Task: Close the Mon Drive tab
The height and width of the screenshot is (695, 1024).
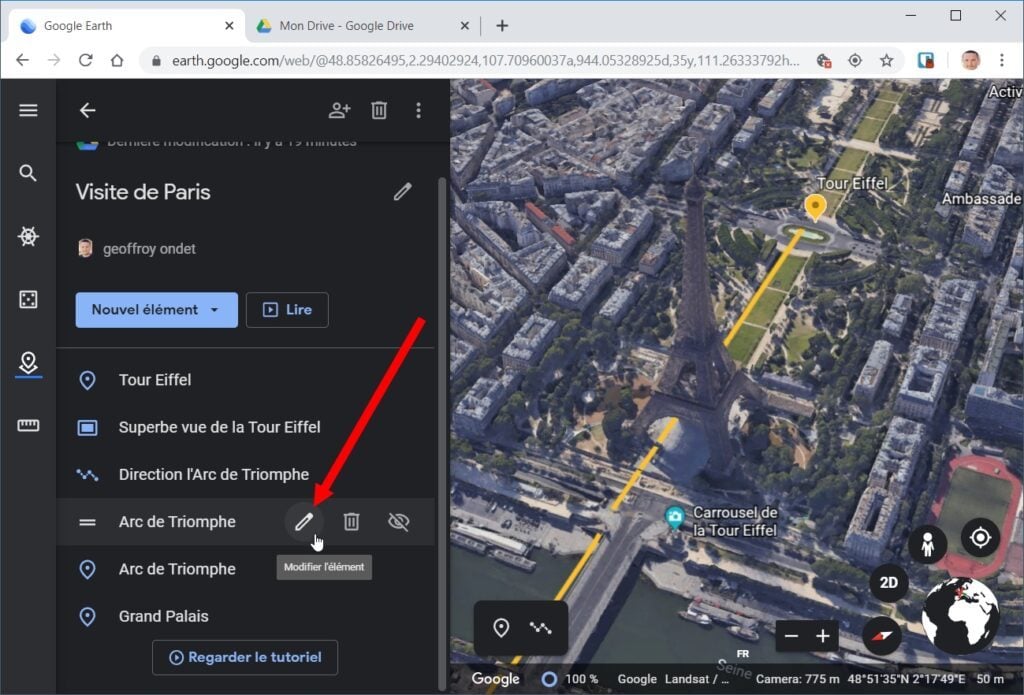Action: tap(464, 26)
